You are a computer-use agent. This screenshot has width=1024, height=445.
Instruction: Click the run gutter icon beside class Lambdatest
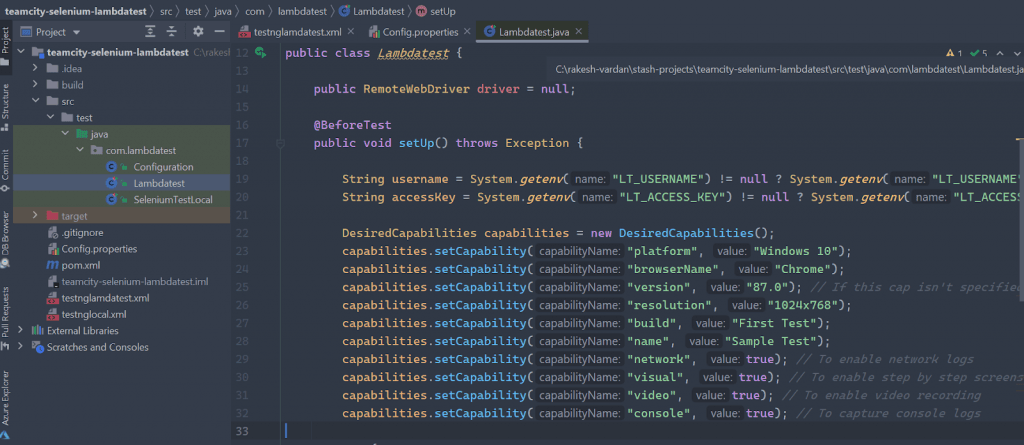click(x=260, y=52)
